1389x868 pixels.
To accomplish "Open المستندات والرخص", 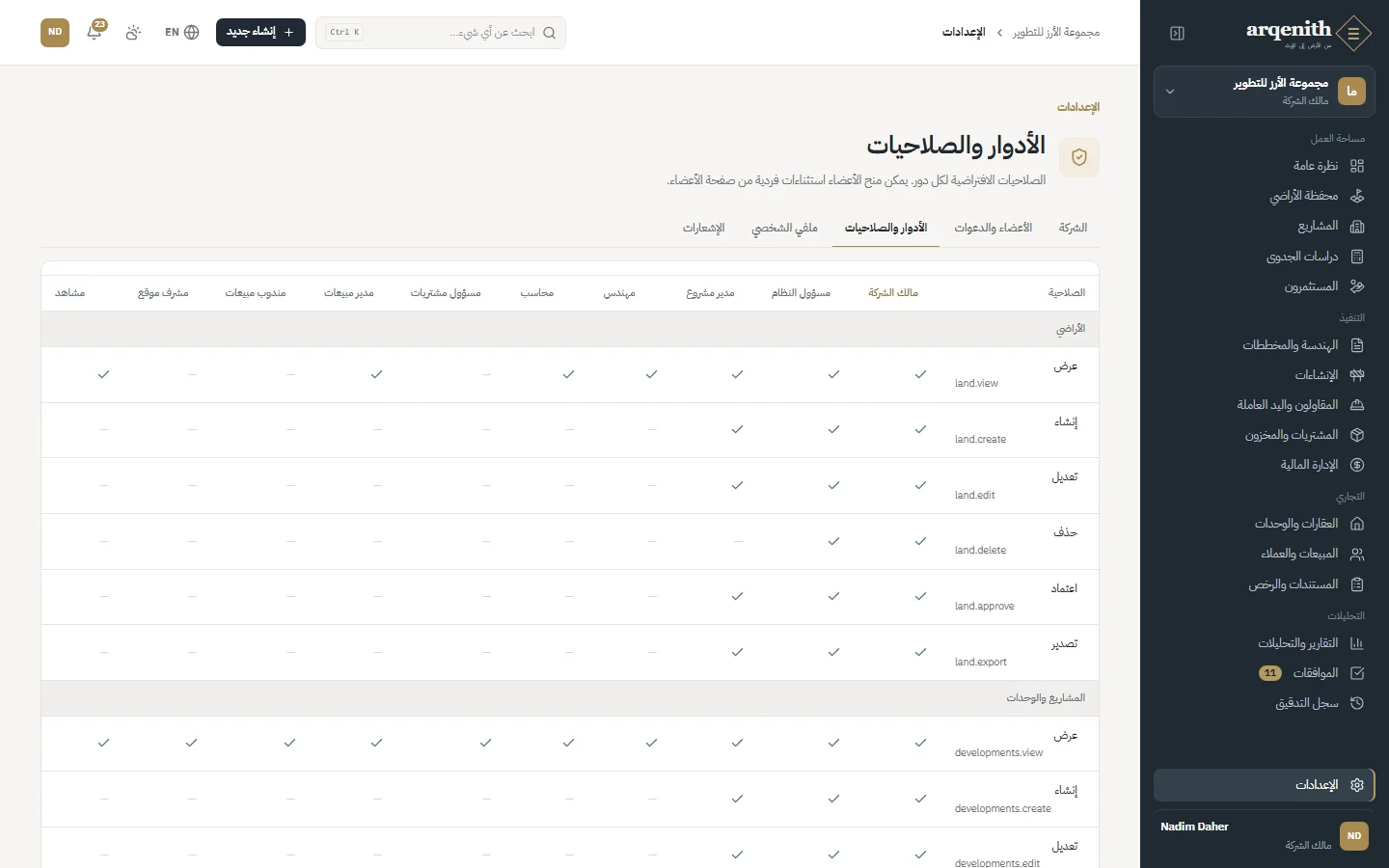I will (1264, 584).
